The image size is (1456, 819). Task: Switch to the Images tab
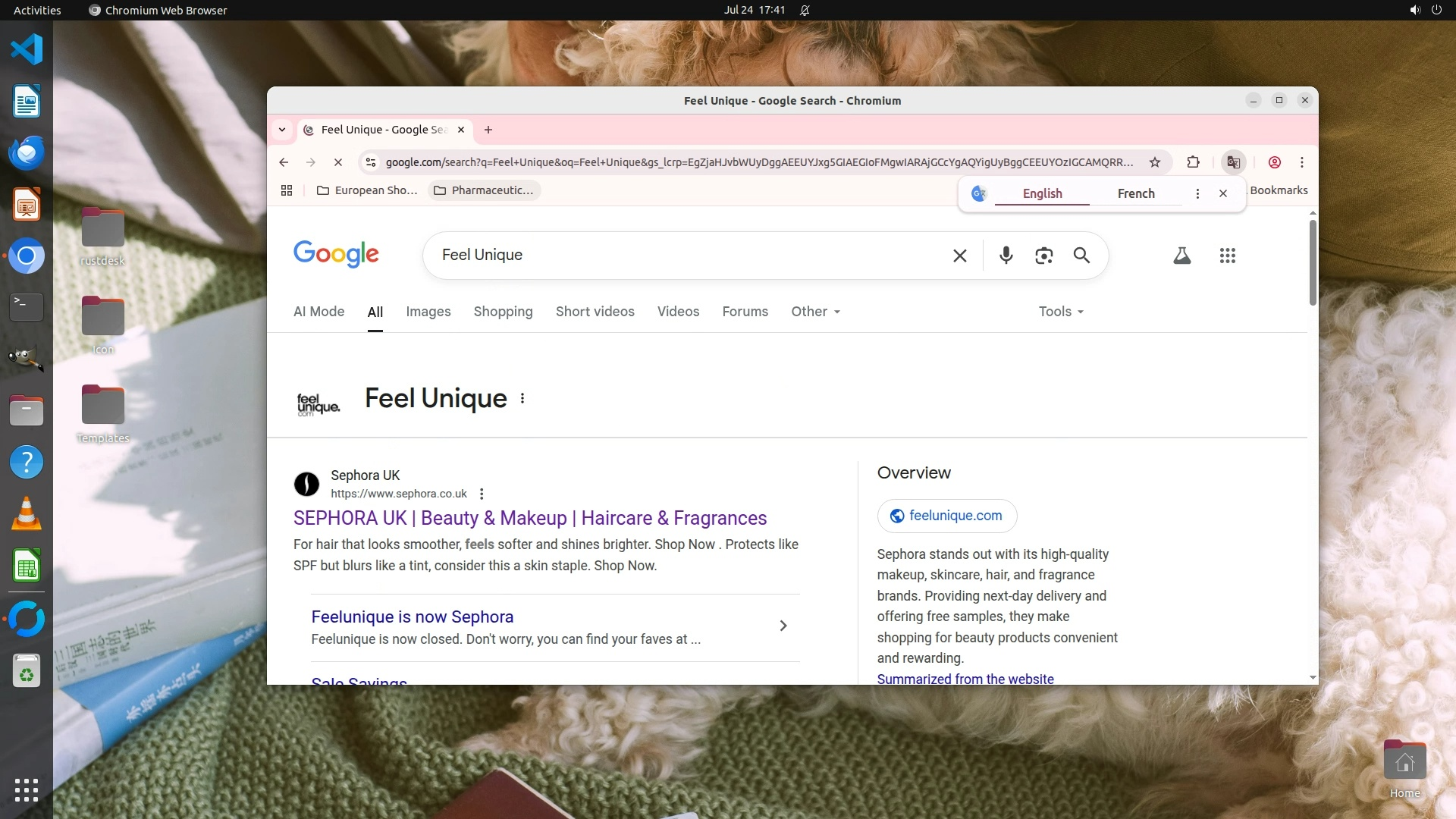(x=428, y=312)
